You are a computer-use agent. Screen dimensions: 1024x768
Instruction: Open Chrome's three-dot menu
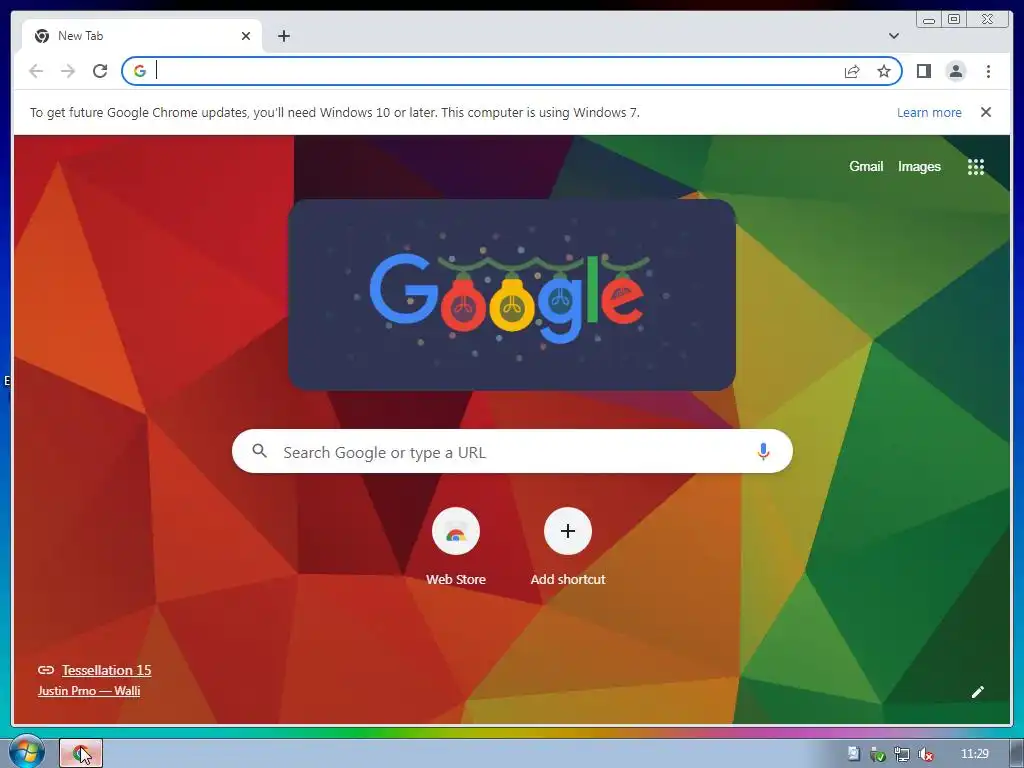click(988, 71)
